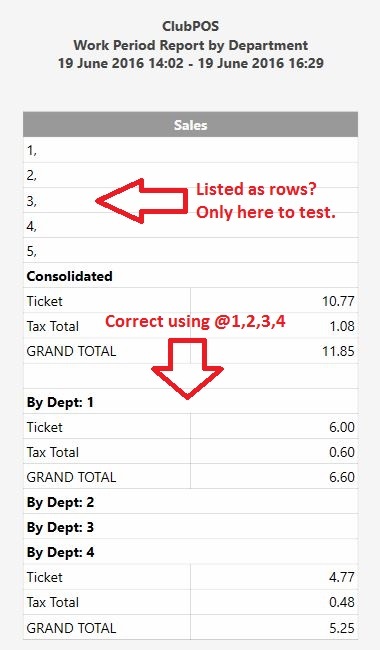Click the Dept 1 grand total 6.60
The width and height of the screenshot is (380, 650).
pos(342,477)
